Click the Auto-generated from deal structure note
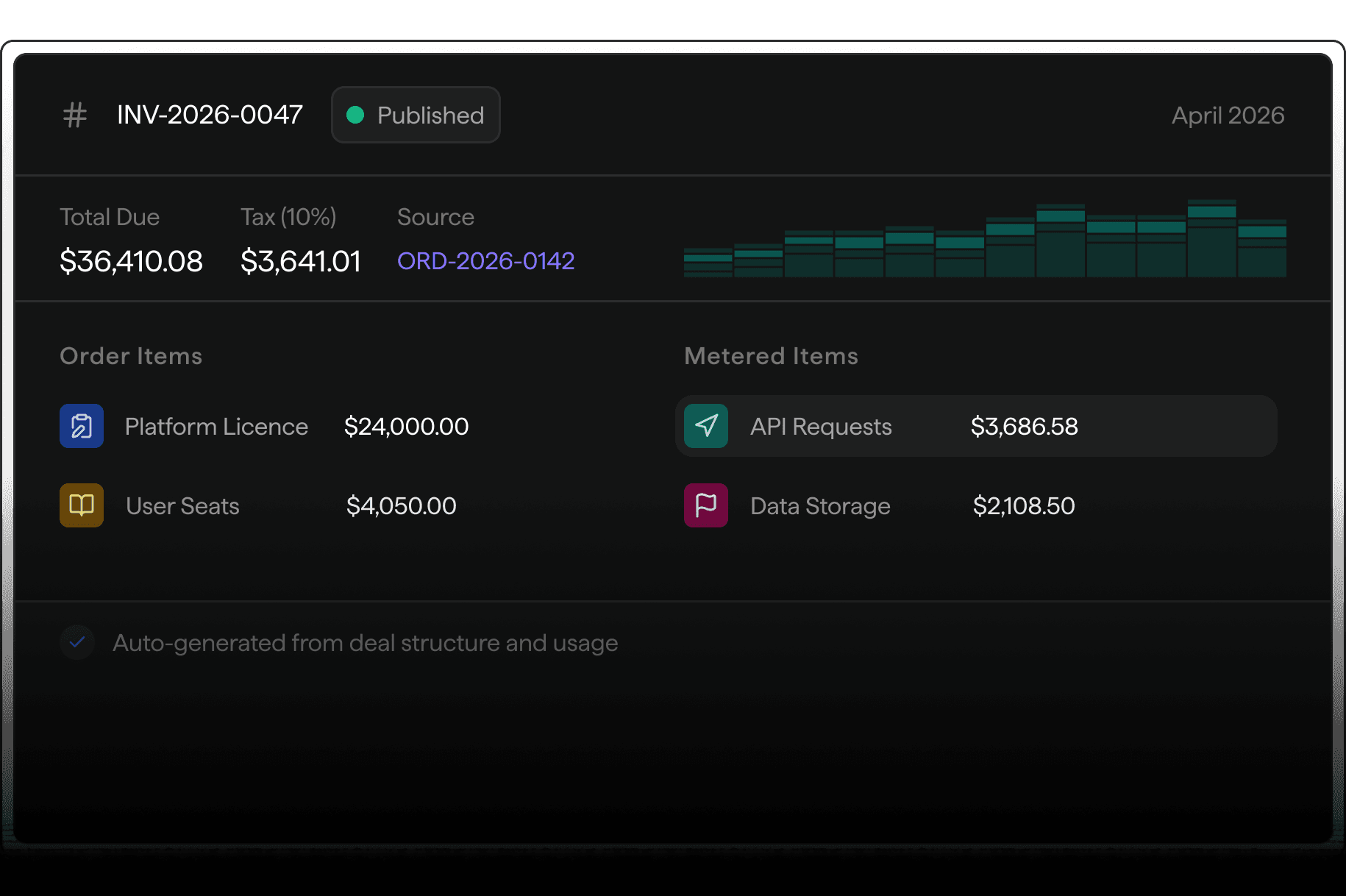This screenshot has height=896, width=1346. [x=365, y=643]
